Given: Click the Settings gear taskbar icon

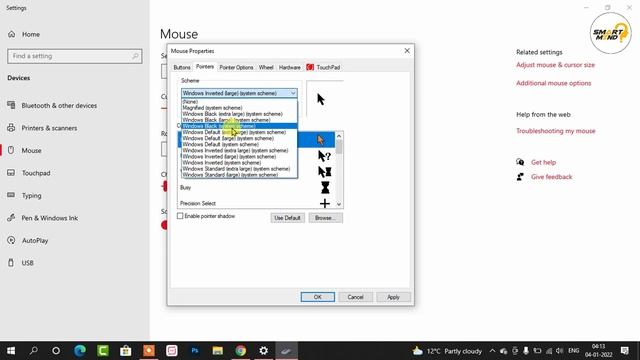Looking at the screenshot, I should 264,351.
